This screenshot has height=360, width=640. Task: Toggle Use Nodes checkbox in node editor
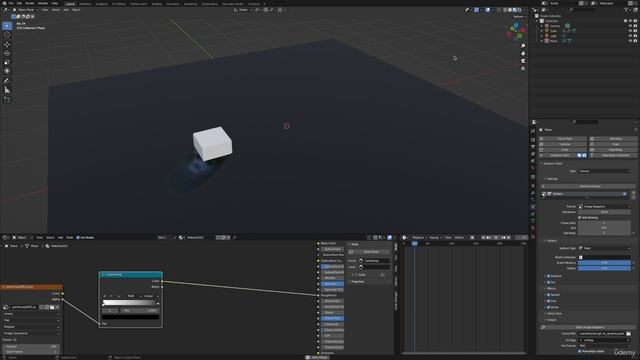[78, 238]
